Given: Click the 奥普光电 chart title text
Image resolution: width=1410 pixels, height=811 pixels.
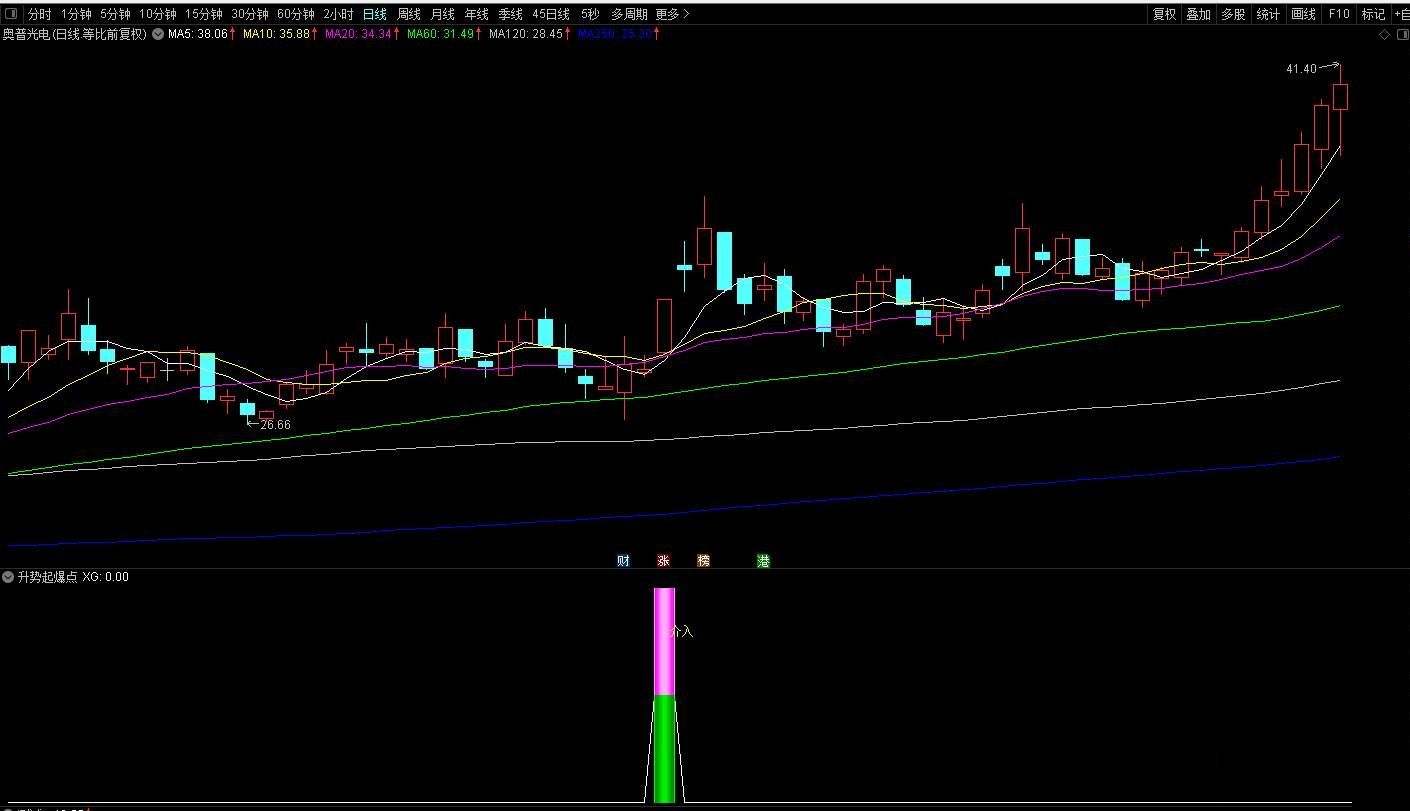Looking at the screenshot, I should (x=74, y=34).
